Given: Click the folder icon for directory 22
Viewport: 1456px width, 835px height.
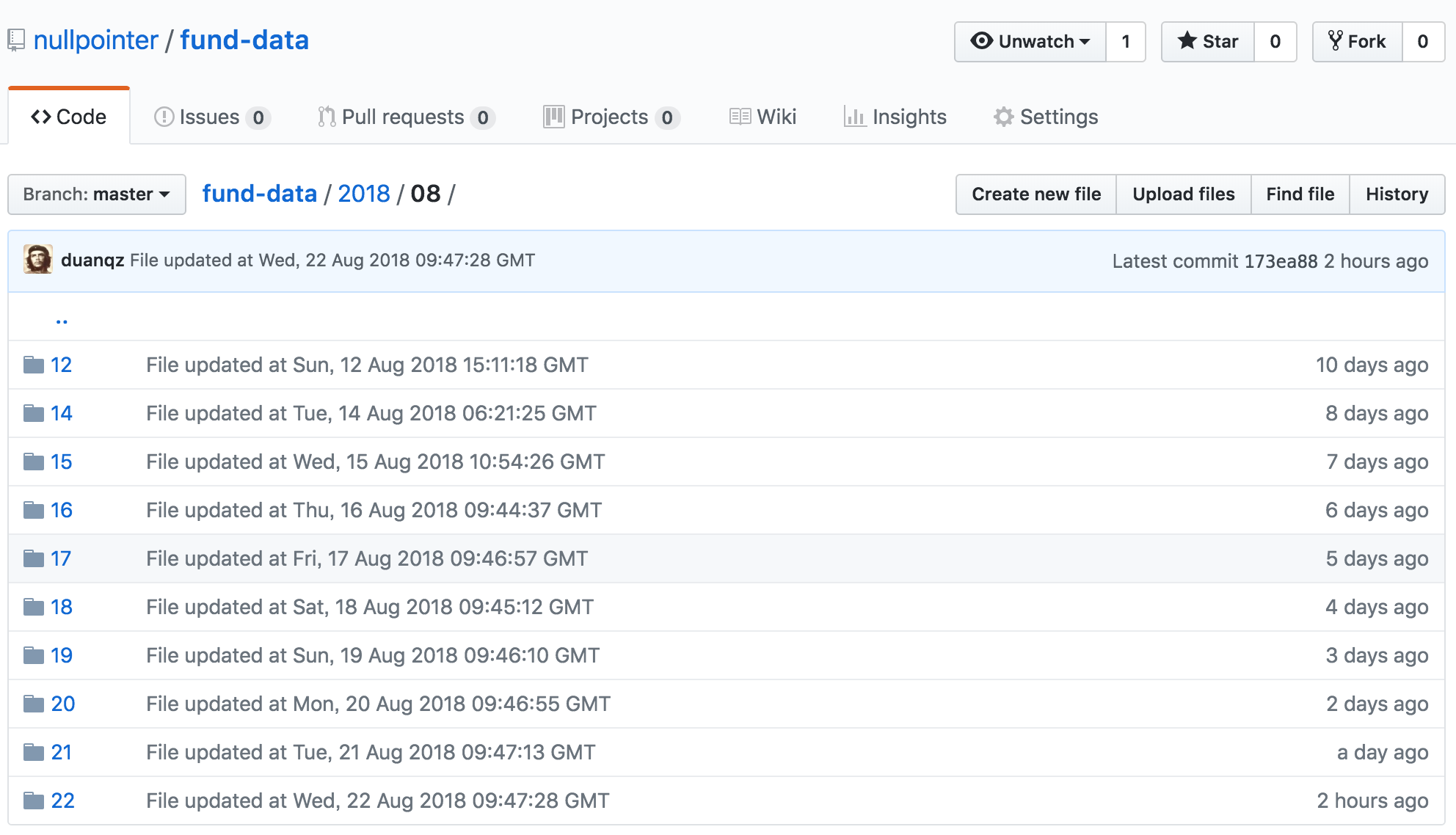Looking at the screenshot, I should [34, 801].
